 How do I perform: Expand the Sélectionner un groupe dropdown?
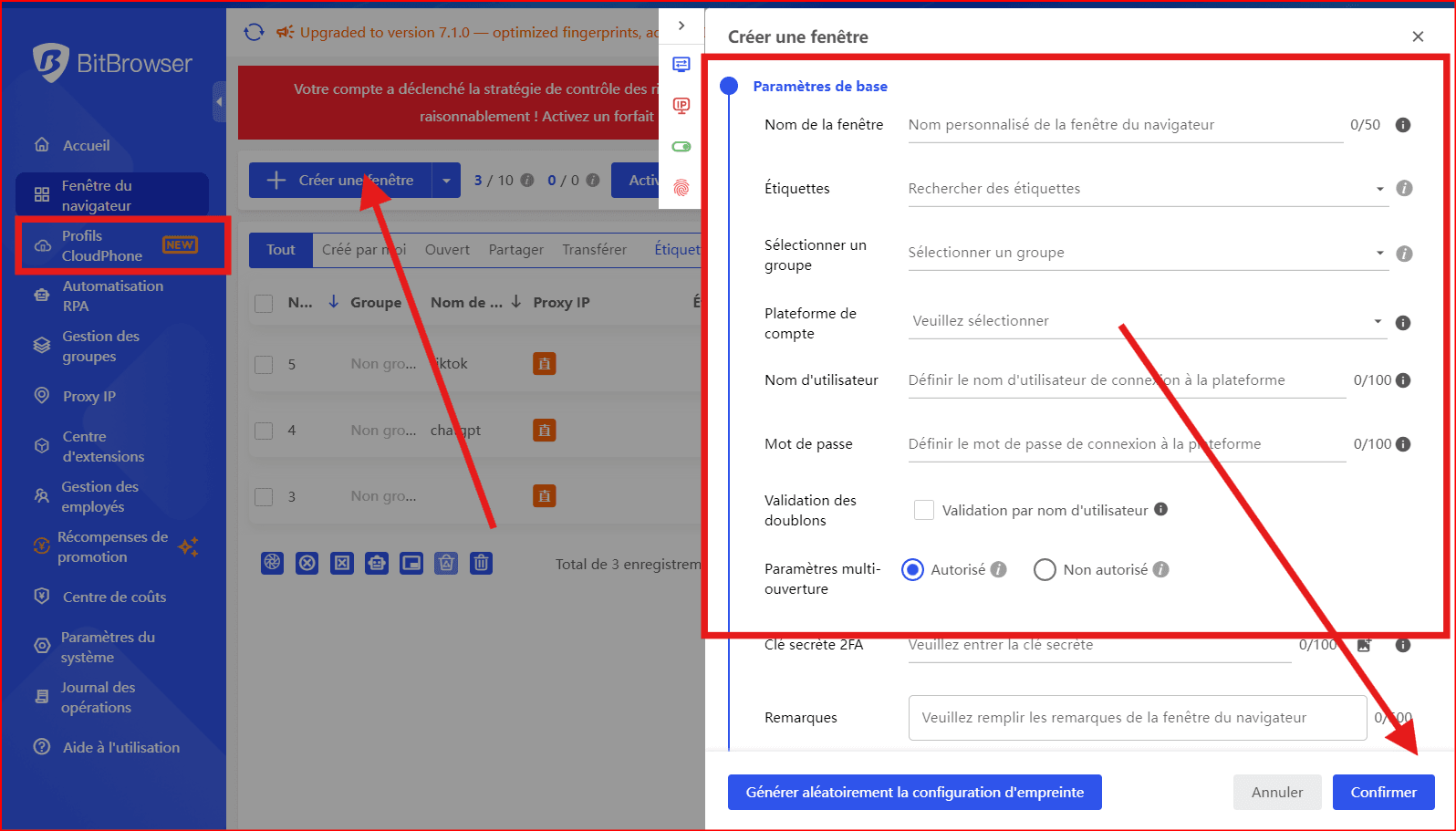1147,253
